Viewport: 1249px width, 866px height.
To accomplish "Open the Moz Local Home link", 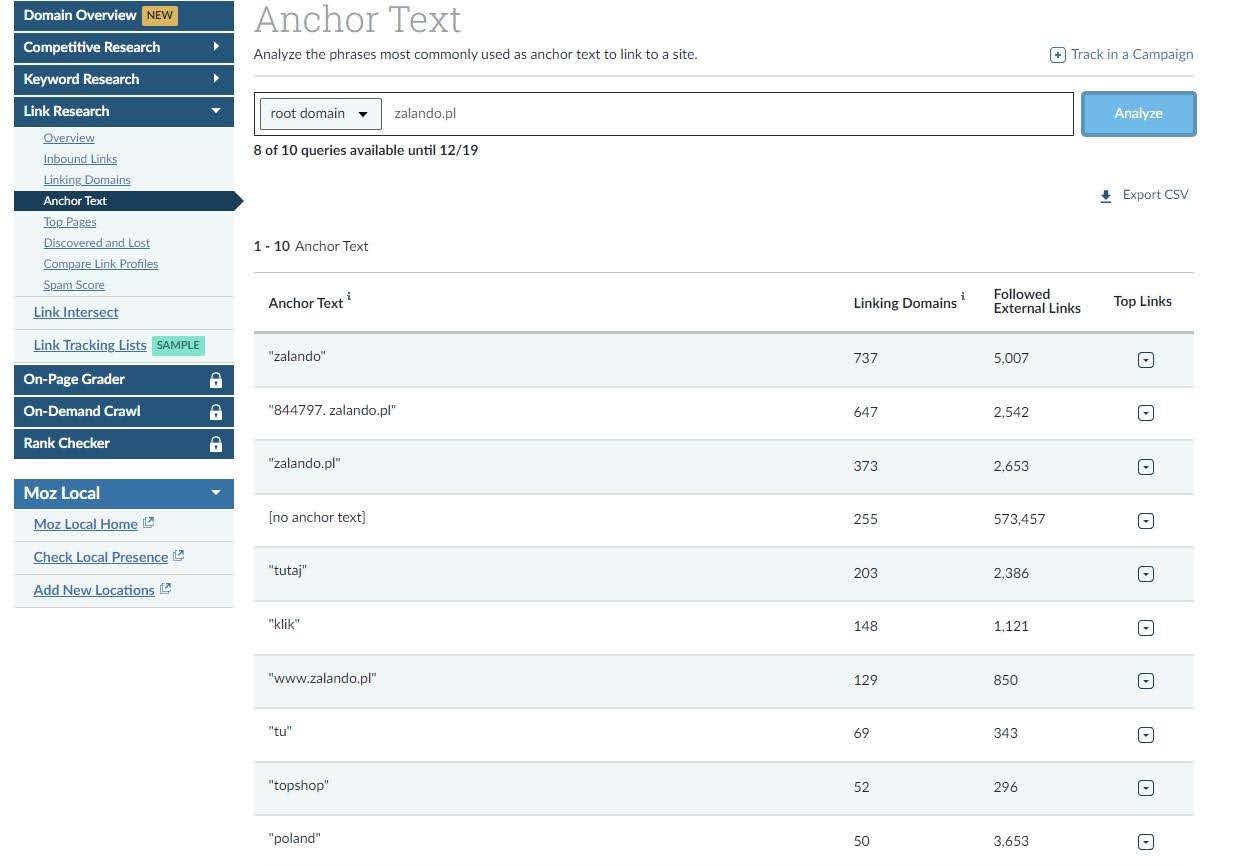I will [86, 524].
